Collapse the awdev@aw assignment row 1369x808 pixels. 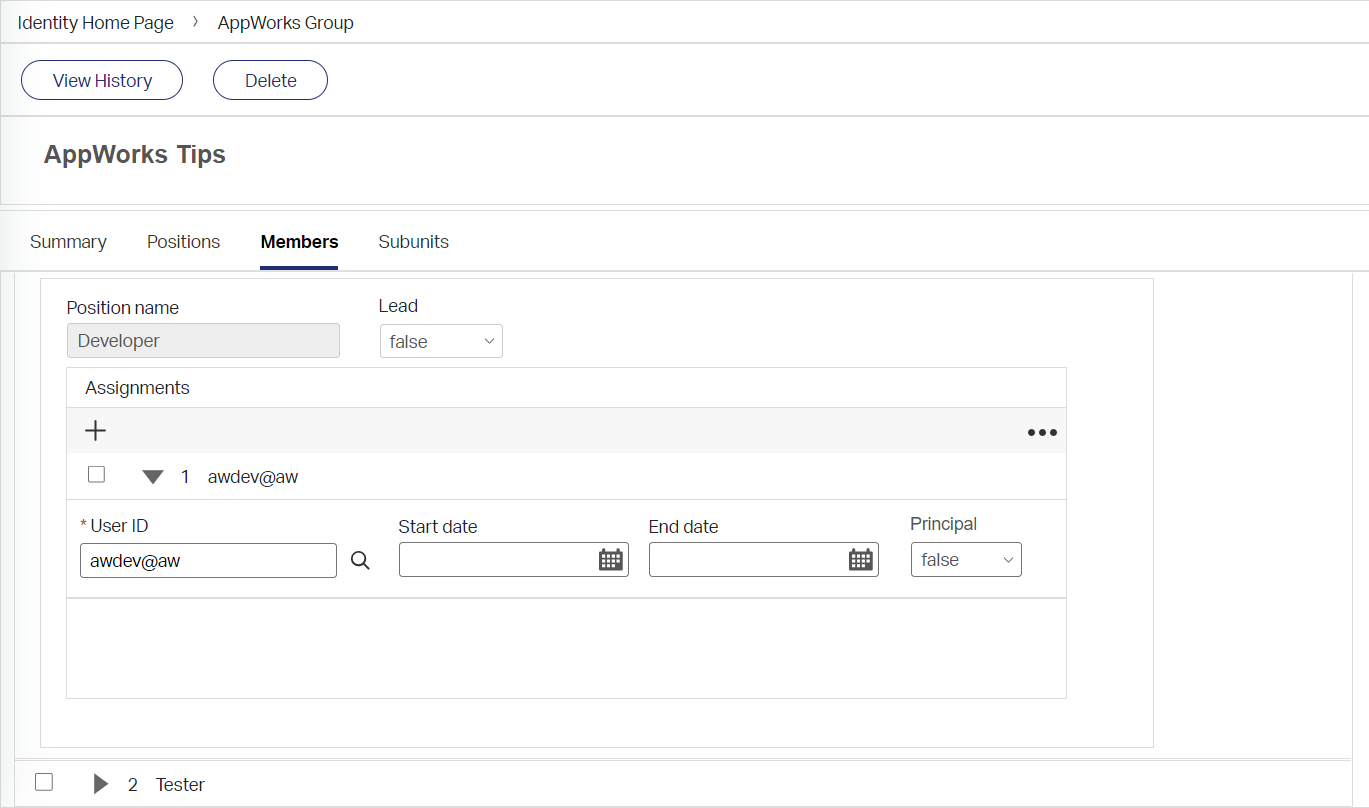(153, 477)
